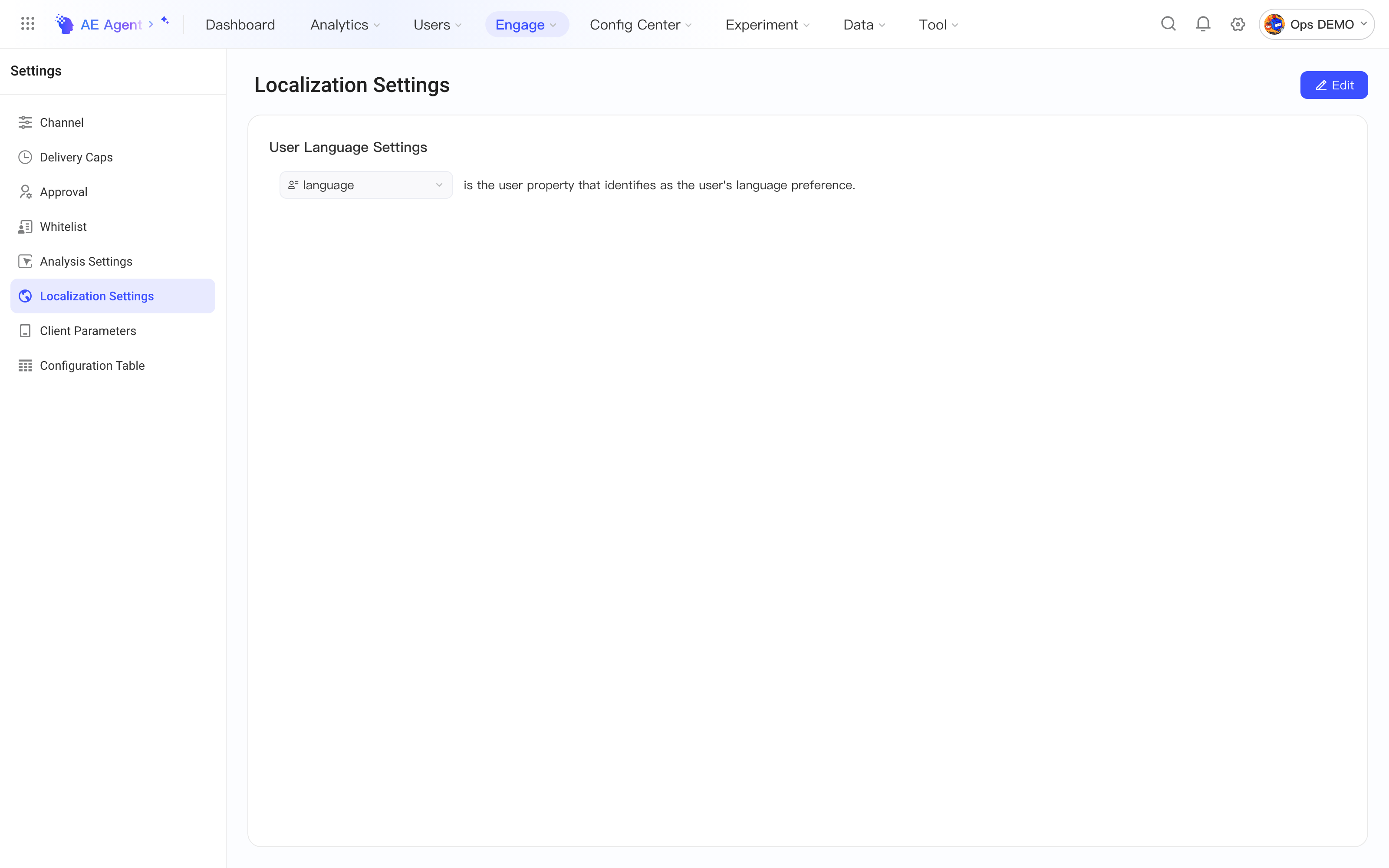The height and width of the screenshot is (868, 1389).
Task: Open Analysis Settings page
Action: tap(112, 261)
